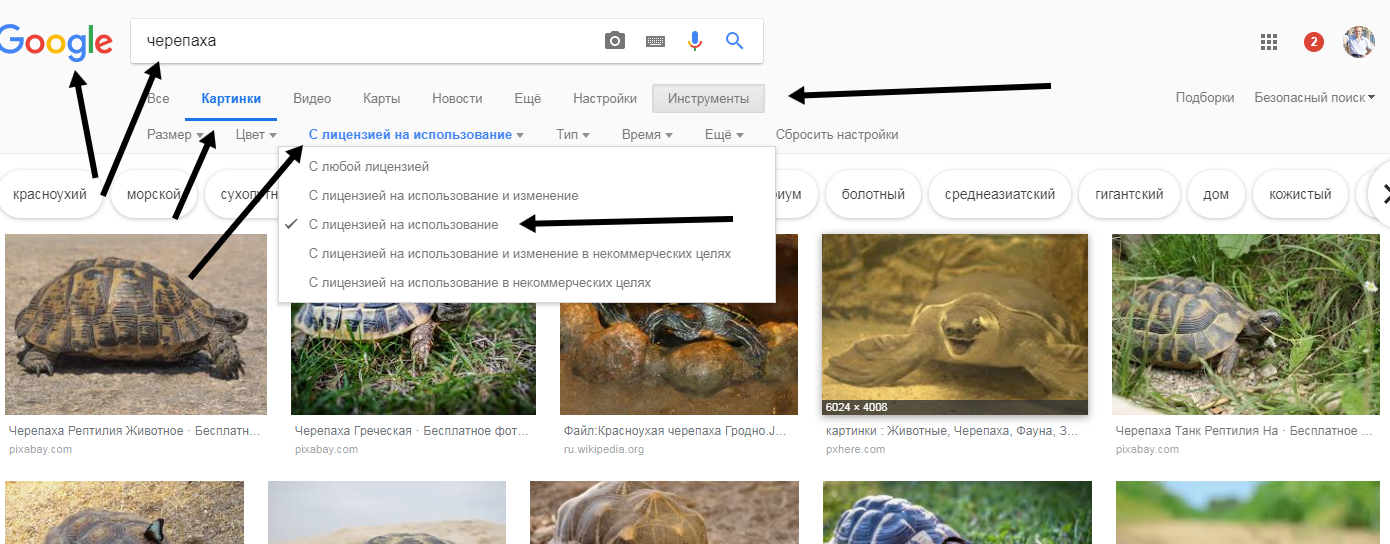Toggle the Инструменты button
The image size is (1390, 544).
pyautogui.click(x=708, y=98)
